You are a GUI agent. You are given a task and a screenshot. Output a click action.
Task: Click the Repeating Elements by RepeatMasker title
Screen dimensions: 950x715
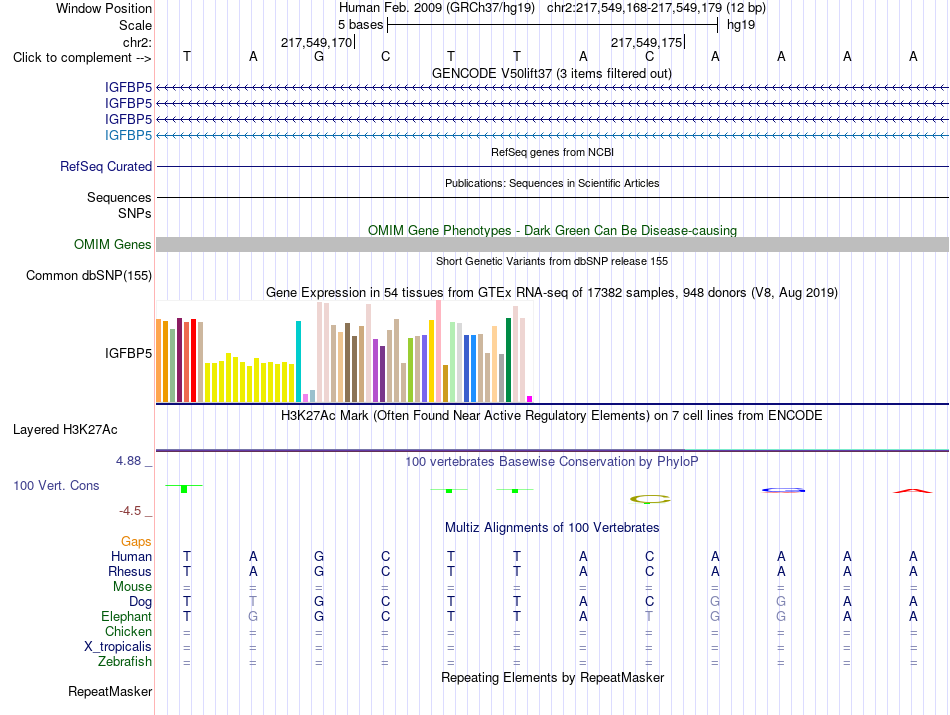pyautogui.click(x=552, y=677)
